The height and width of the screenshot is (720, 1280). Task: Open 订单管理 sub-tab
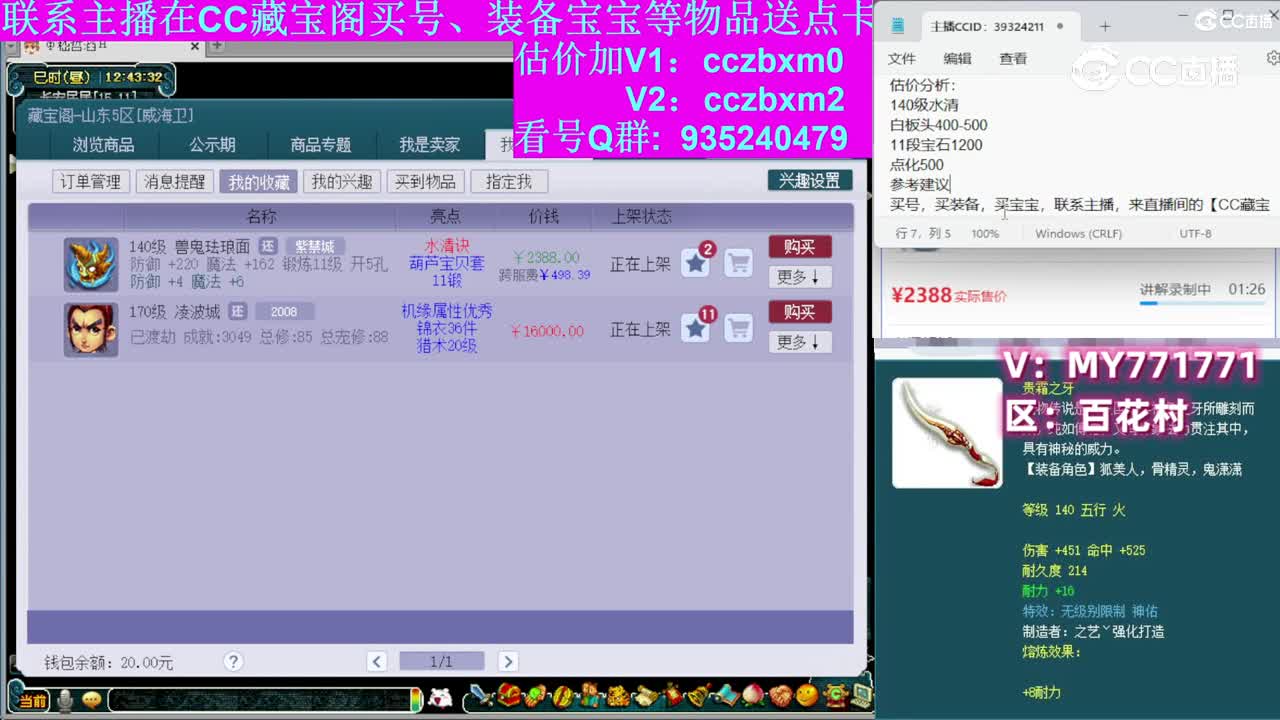(x=90, y=181)
